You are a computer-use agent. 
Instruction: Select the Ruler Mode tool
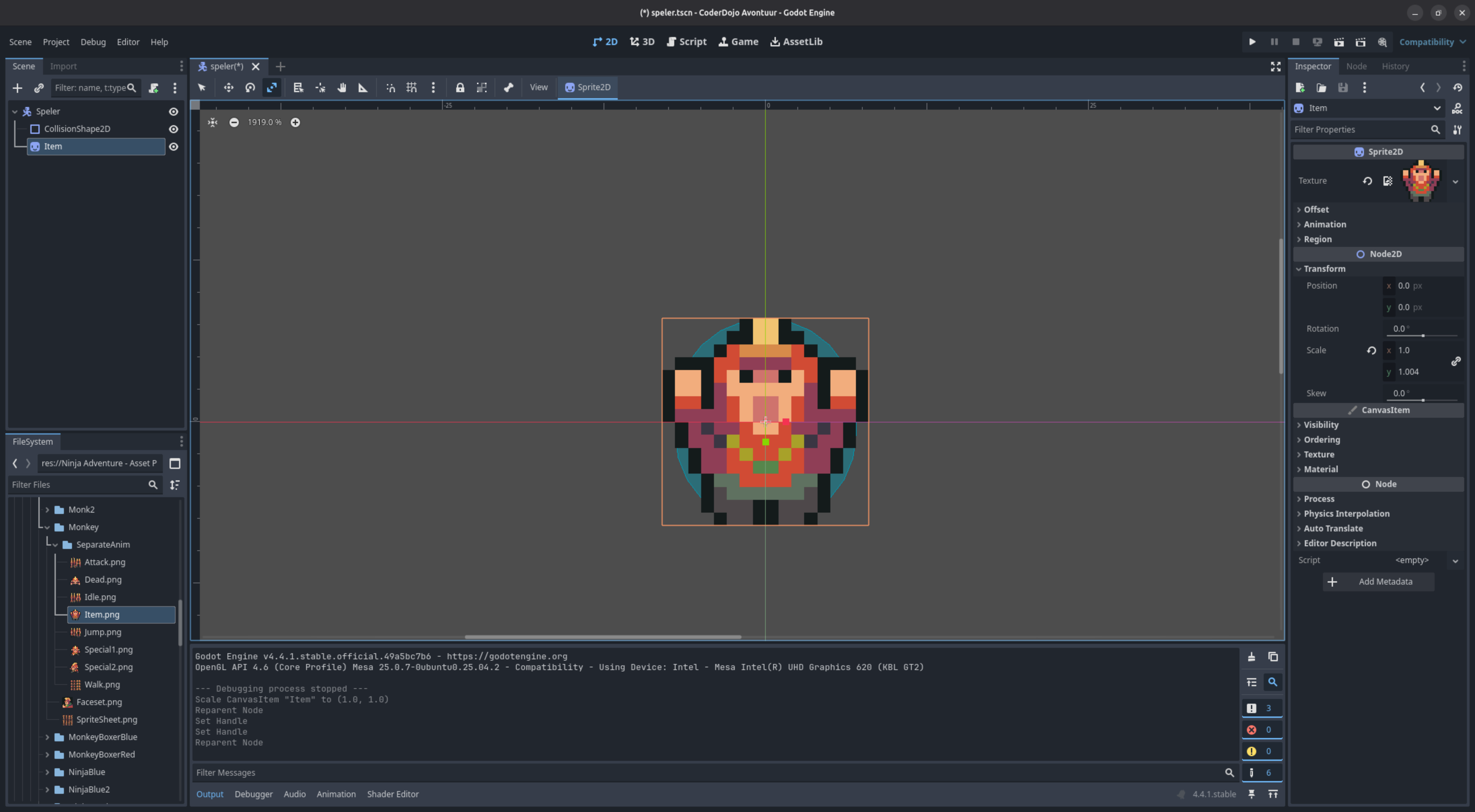point(363,87)
